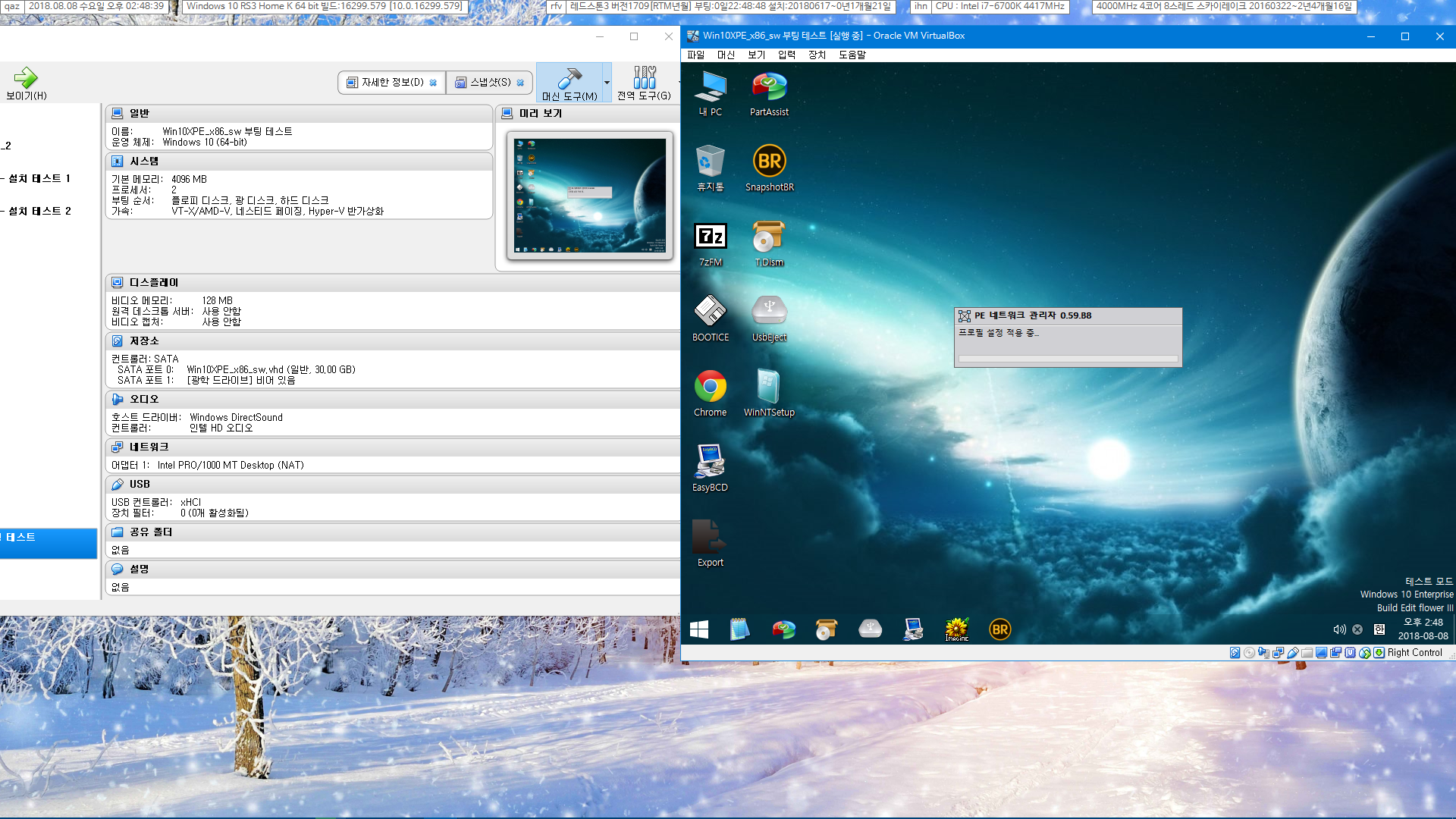Open the 도움말 menu in VM window

[x=852, y=55]
